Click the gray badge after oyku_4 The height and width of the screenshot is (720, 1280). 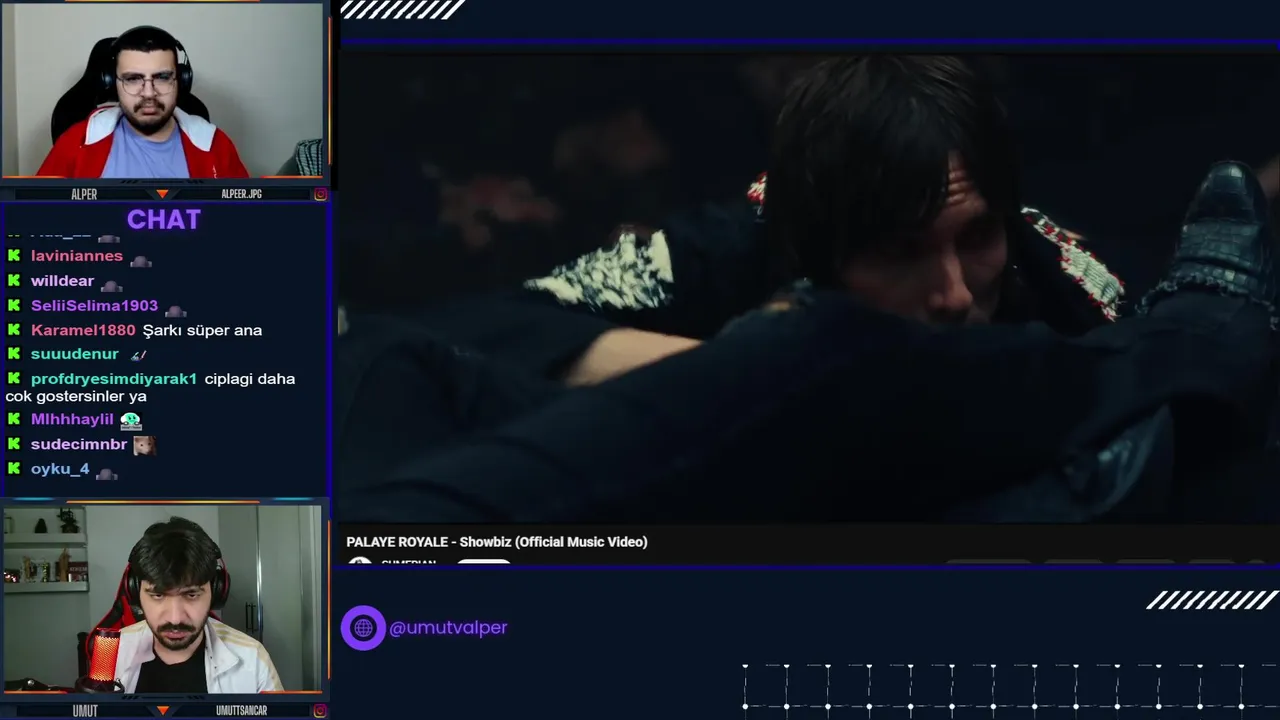pyautogui.click(x=106, y=472)
